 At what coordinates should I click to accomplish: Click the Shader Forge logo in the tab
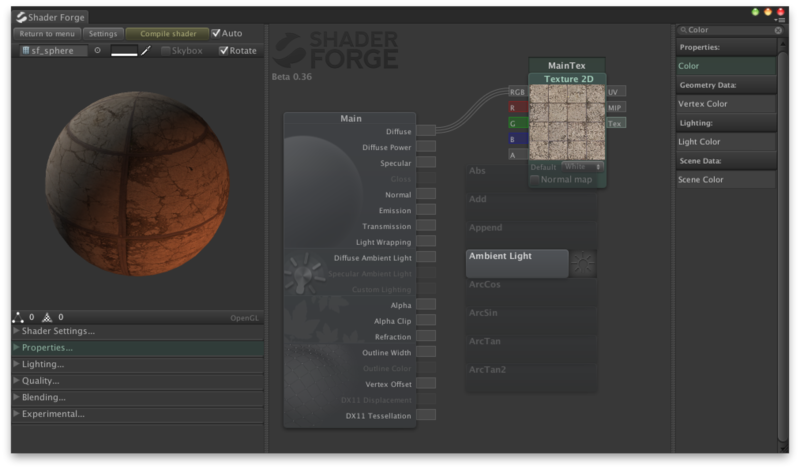tap(21, 17)
